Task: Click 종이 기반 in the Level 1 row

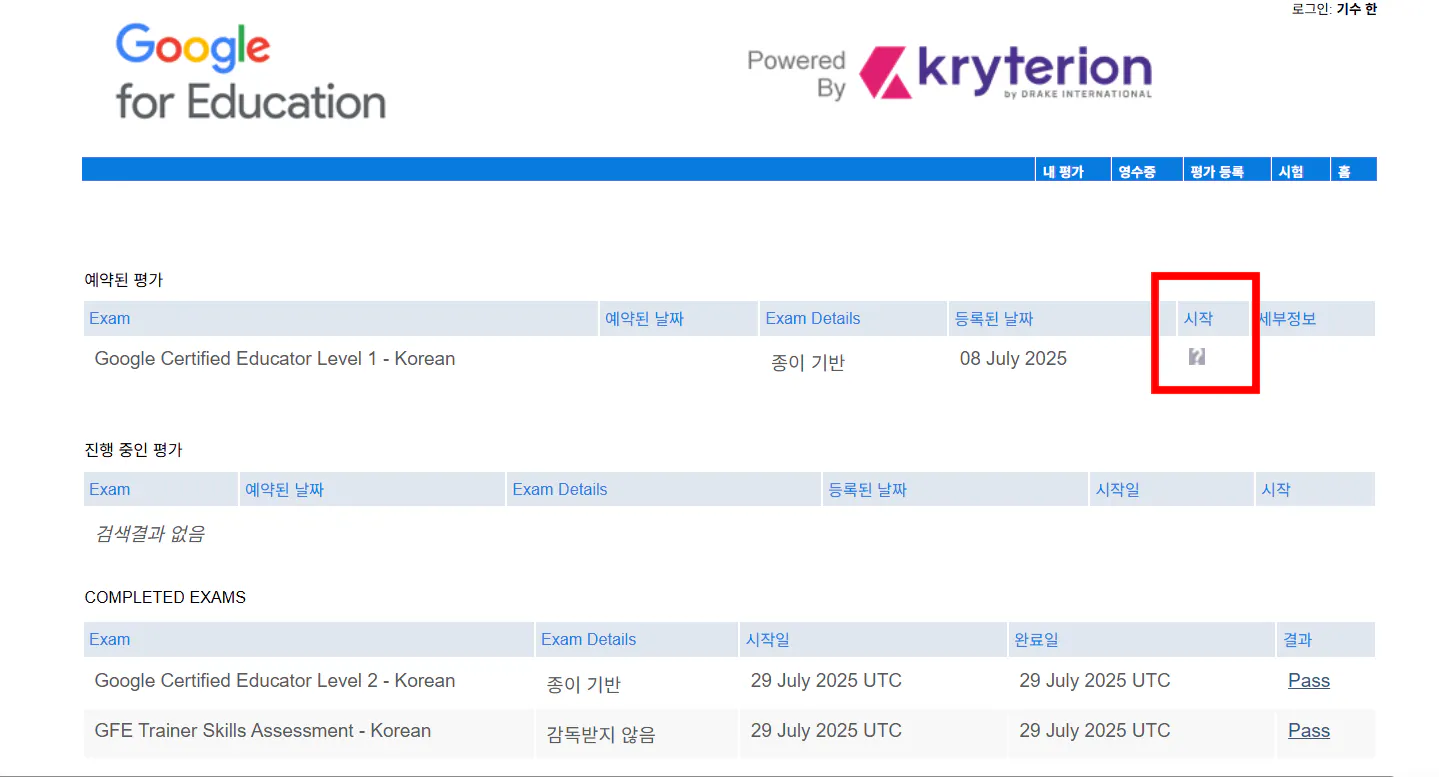Action: click(x=808, y=363)
